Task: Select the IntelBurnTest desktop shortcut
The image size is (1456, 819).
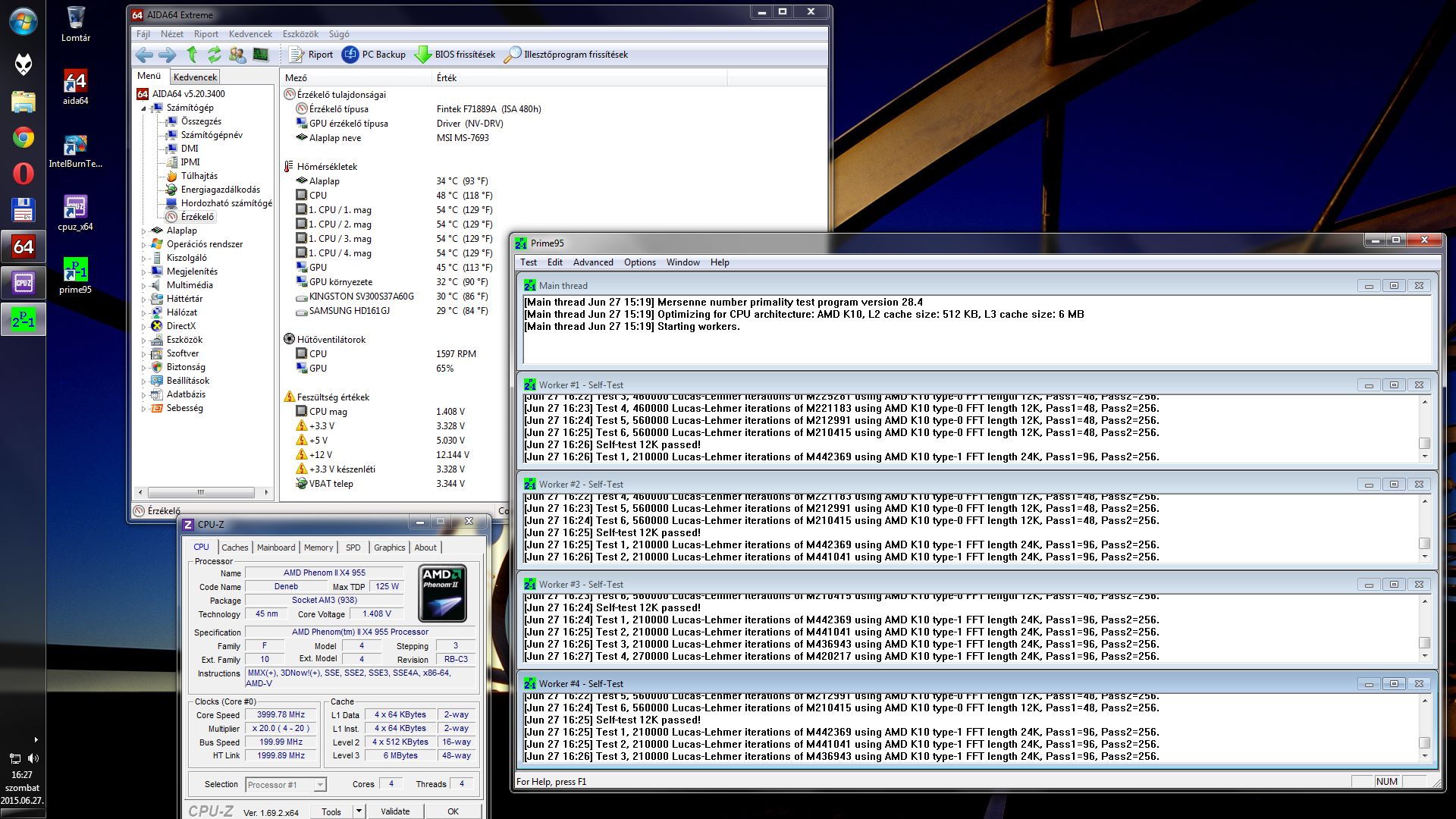Action: click(x=76, y=150)
